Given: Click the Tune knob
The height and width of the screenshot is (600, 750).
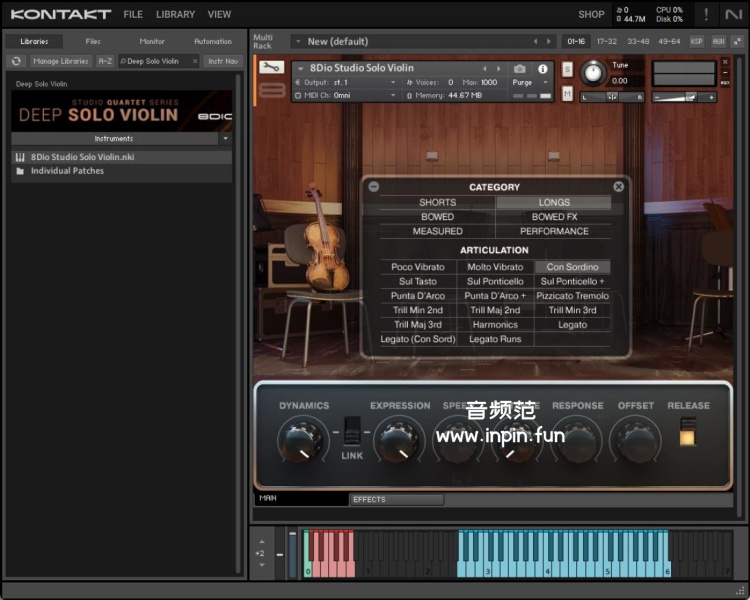Looking at the screenshot, I should pos(594,74).
